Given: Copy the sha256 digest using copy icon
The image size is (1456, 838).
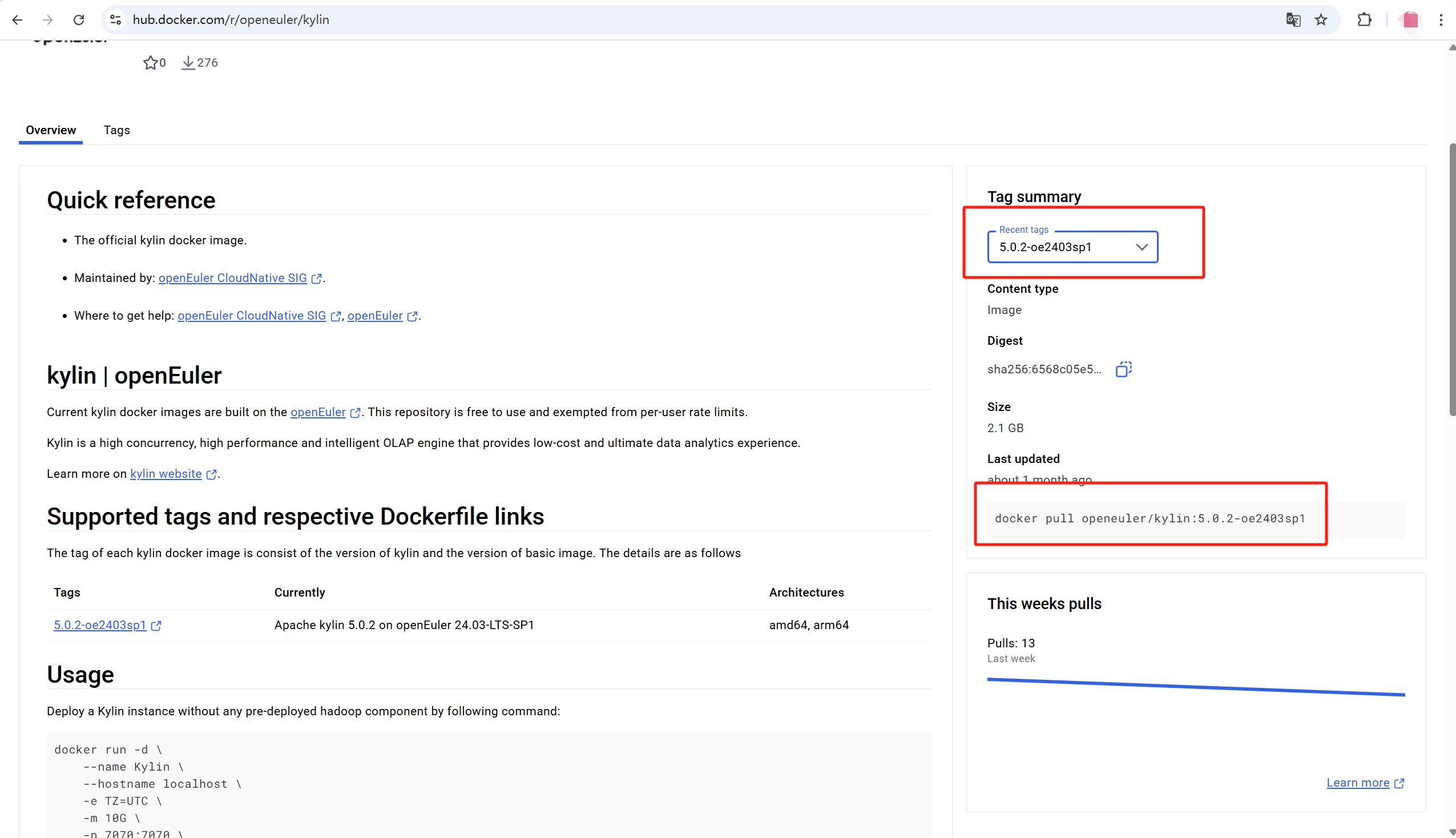Looking at the screenshot, I should pos(1123,369).
